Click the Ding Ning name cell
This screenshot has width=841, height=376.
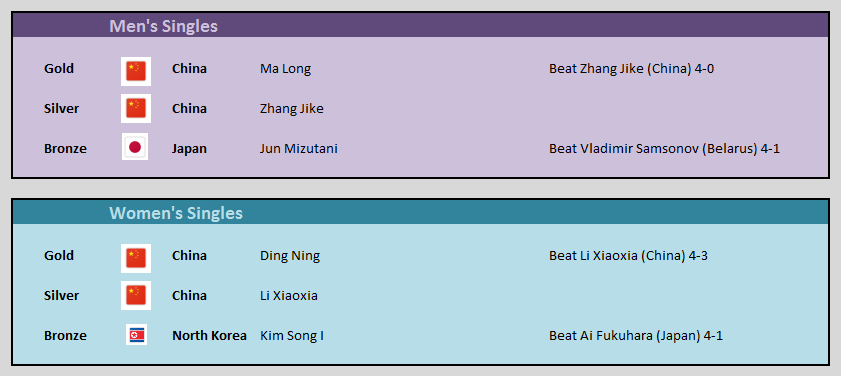click(290, 256)
